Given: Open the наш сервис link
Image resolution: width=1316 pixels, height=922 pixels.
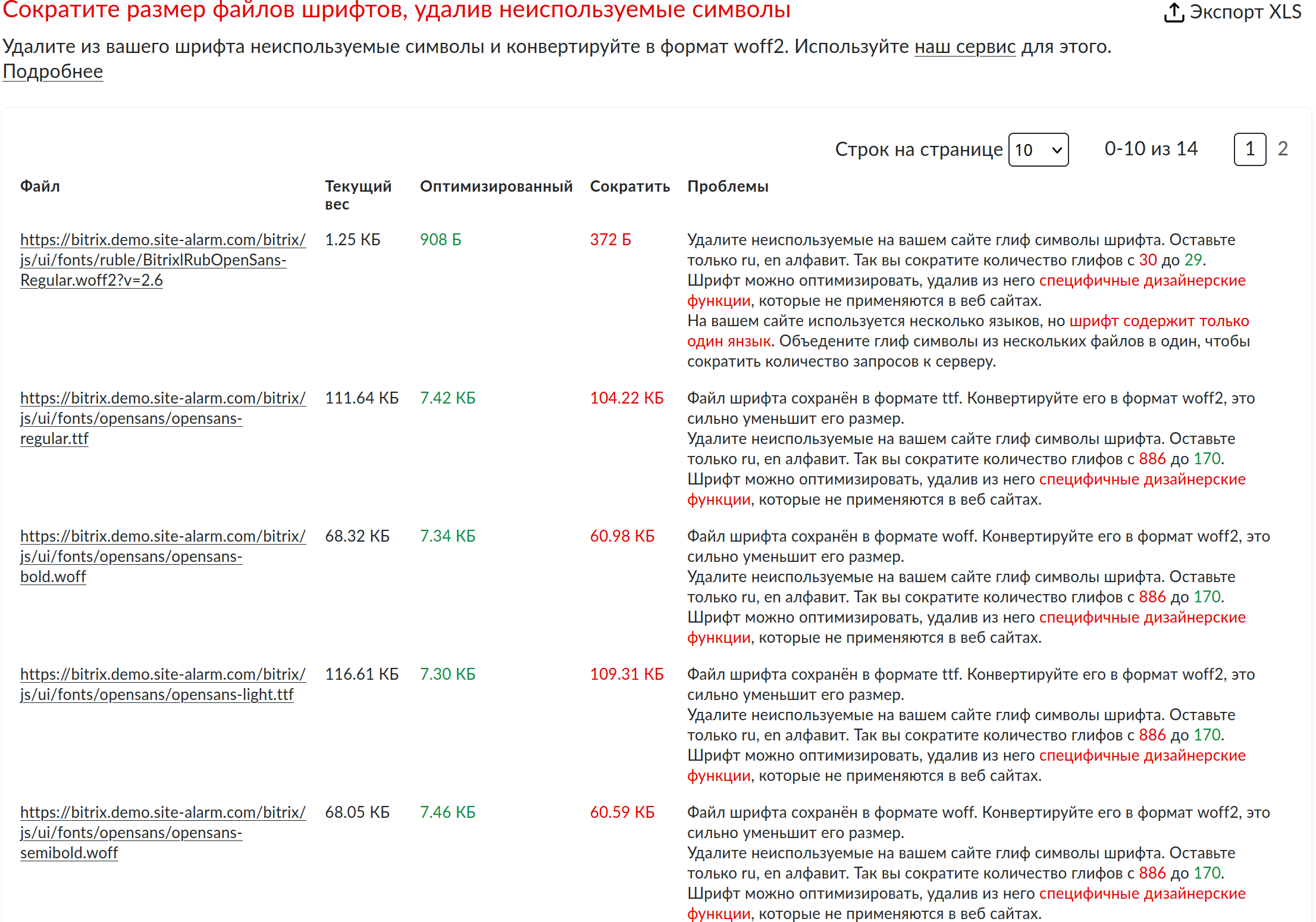Looking at the screenshot, I should pyautogui.click(x=964, y=46).
